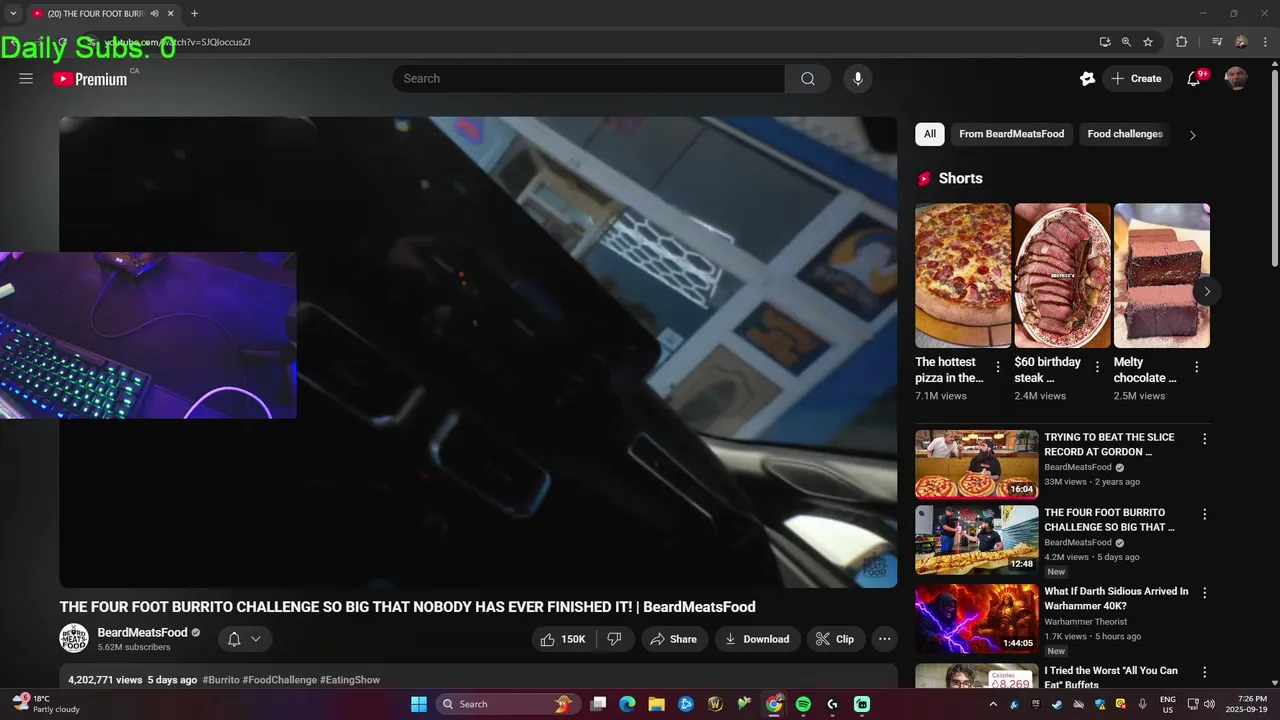Open options for Gordon slice record video
Image resolution: width=1280 pixels, height=720 pixels.
(x=1204, y=439)
